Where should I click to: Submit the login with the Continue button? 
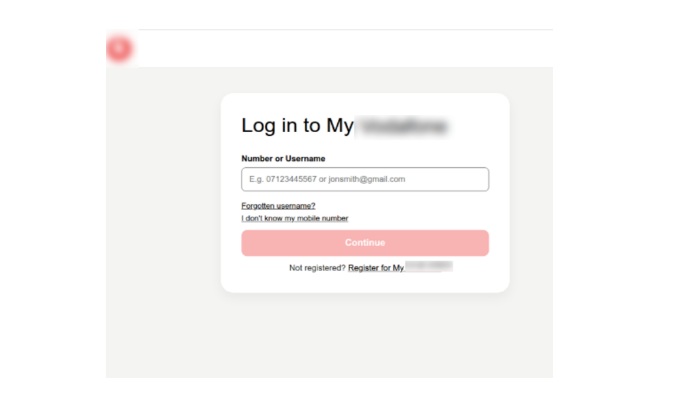coord(365,243)
